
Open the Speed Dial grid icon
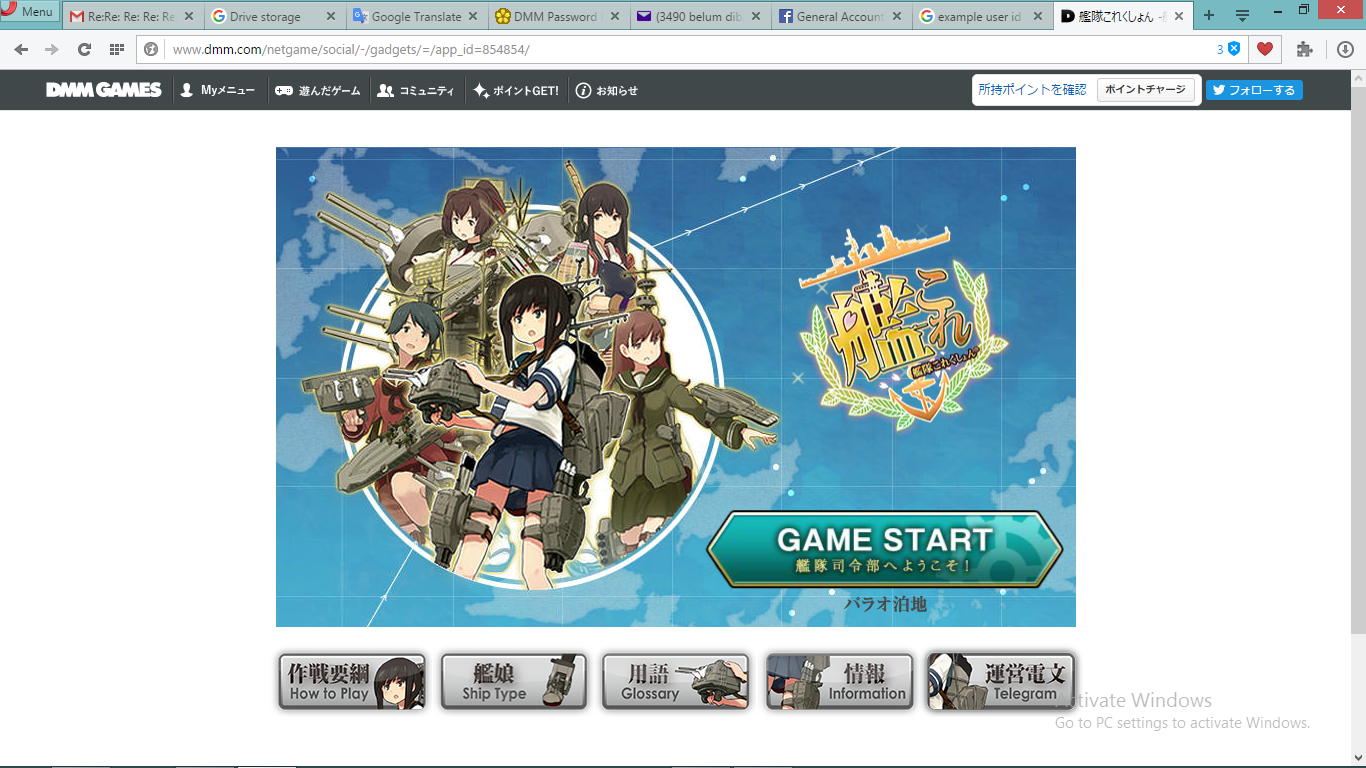click(x=117, y=49)
